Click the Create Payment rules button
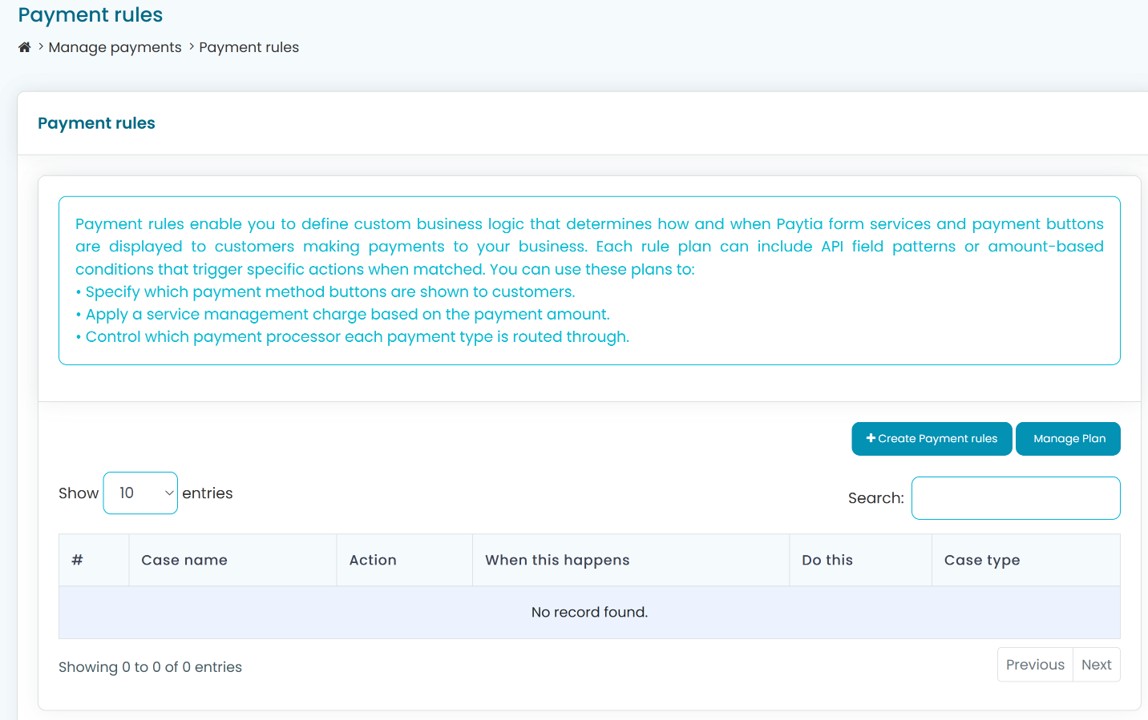The width and height of the screenshot is (1148, 720). (931, 439)
